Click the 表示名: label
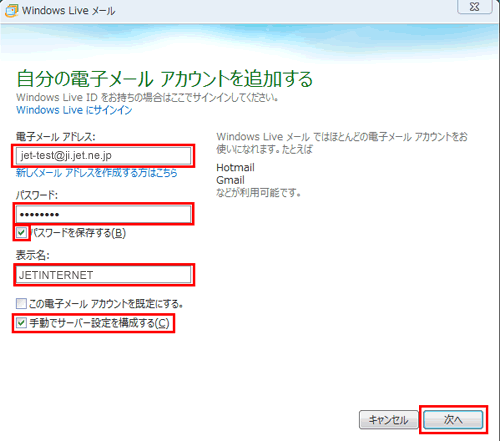 pos(33,255)
